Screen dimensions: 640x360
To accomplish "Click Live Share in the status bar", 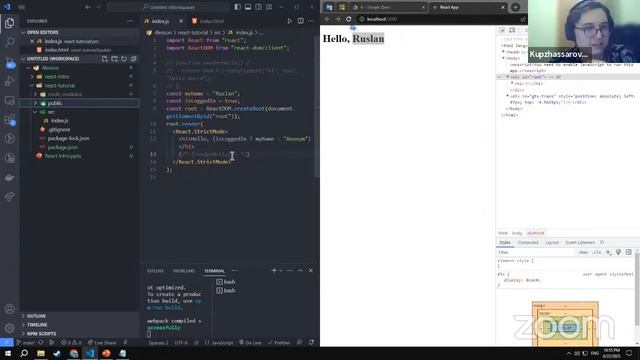I will coord(102,342).
